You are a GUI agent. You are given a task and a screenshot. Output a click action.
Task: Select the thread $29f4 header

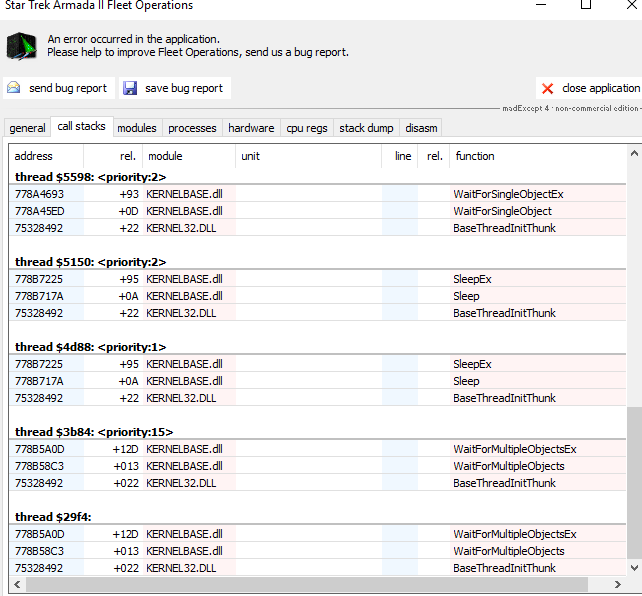(x=53, y=517)
